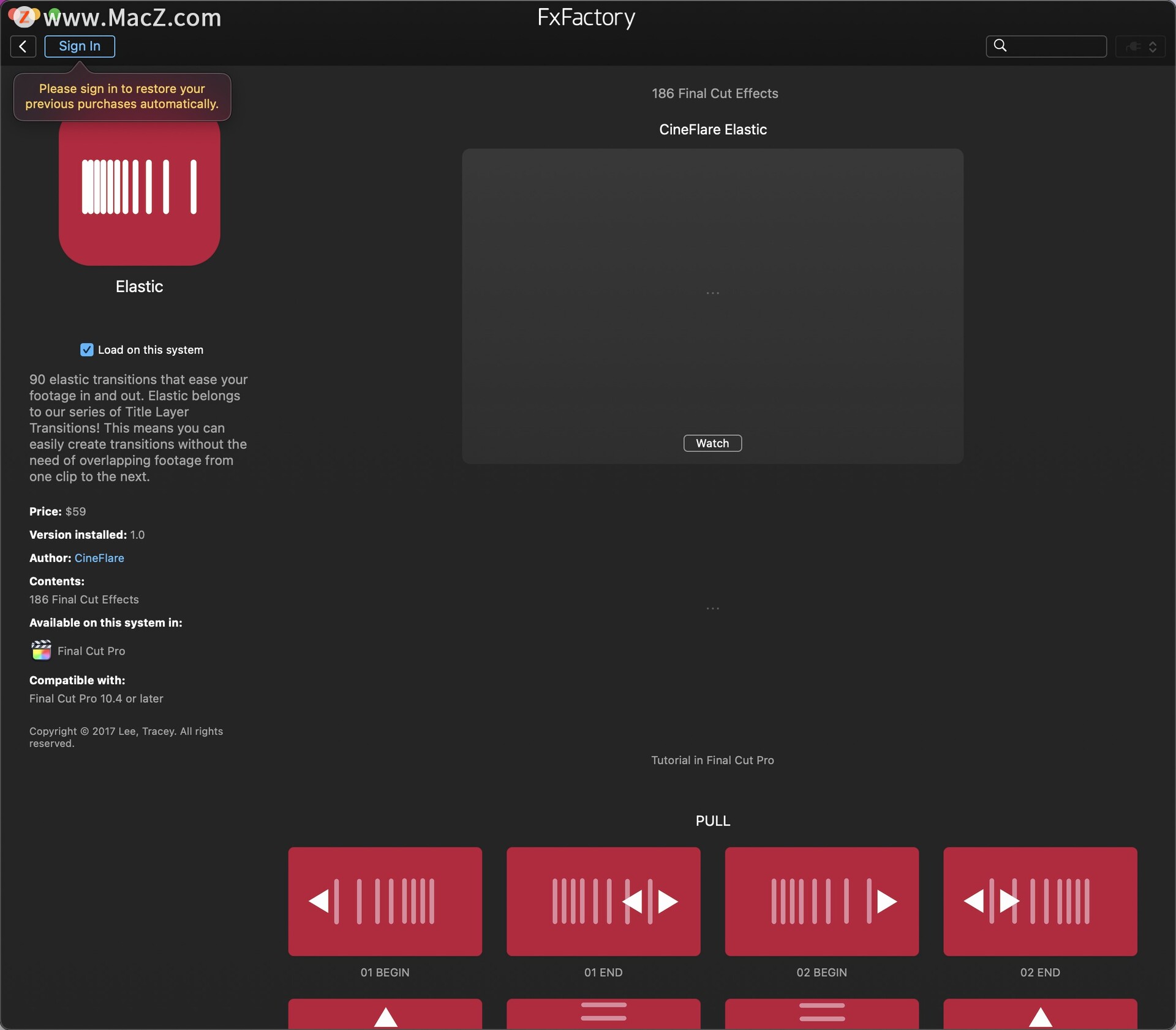This screenshot has width=1176, height=1030.
Task: Click upward-triangle thumbnail under 02 END
Action: click(1040, 1014)
